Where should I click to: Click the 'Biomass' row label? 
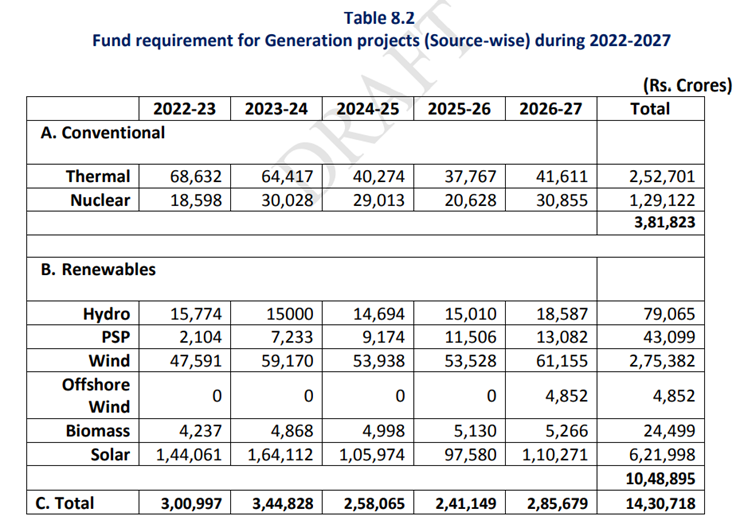pos(98,431)
